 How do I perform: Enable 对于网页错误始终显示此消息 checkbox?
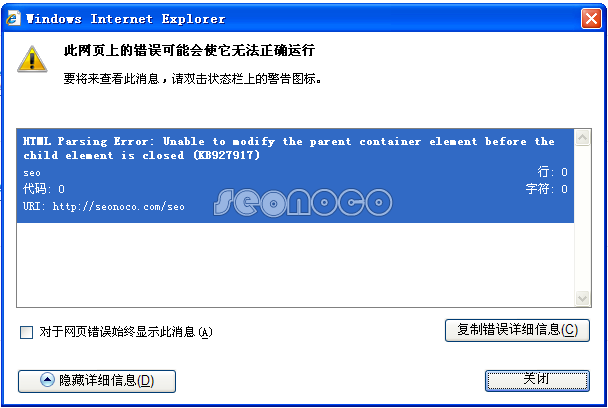(26, 332)
